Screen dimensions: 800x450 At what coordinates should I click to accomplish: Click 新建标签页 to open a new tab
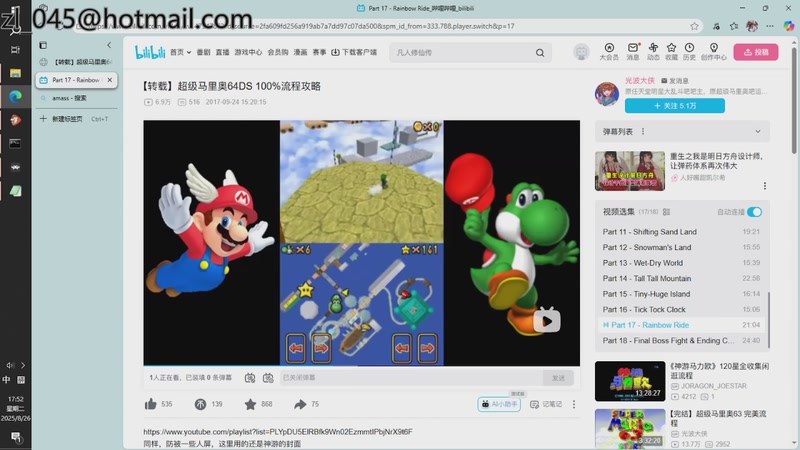[77, 119]
